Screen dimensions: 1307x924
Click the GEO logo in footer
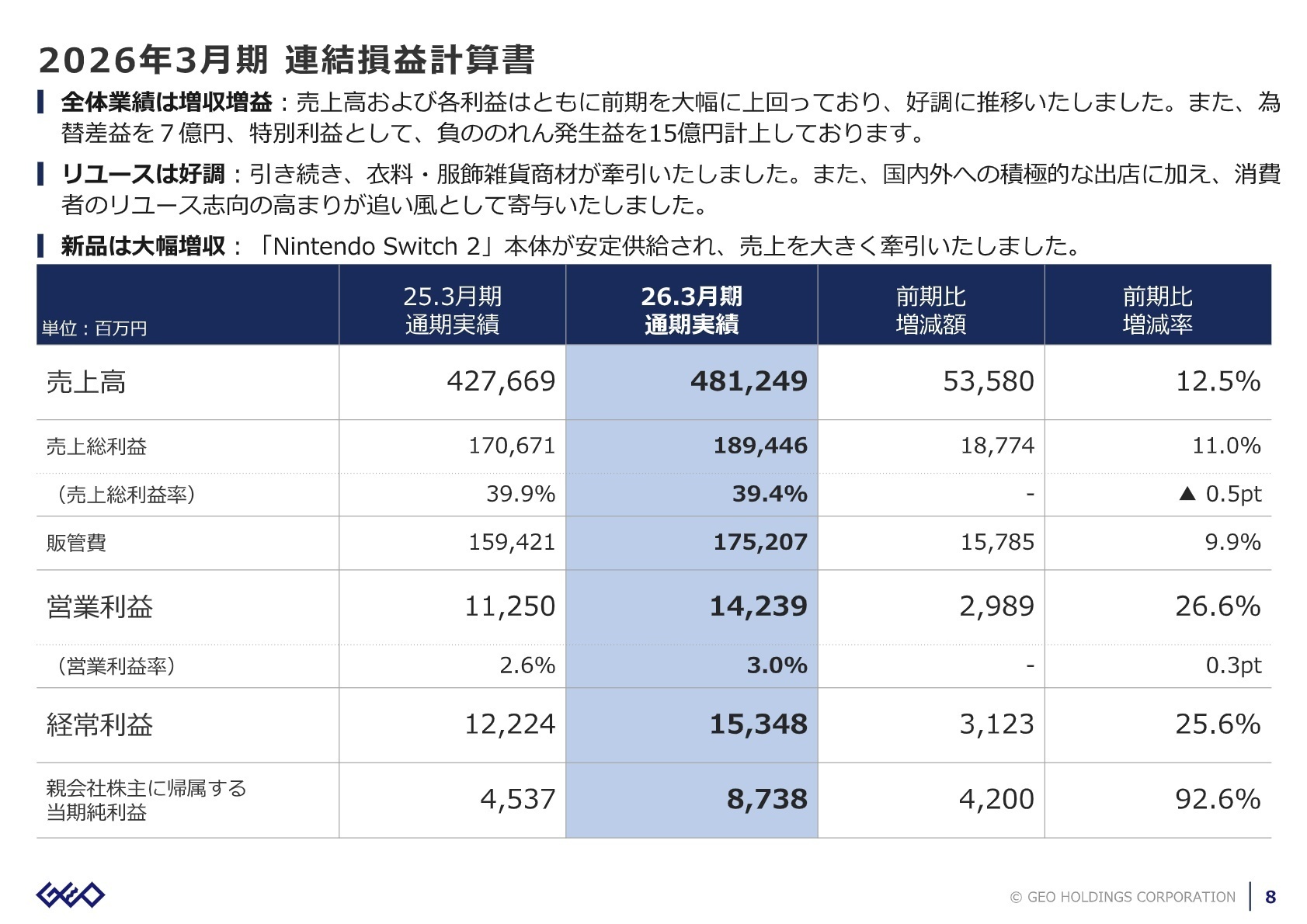(70, 894)
